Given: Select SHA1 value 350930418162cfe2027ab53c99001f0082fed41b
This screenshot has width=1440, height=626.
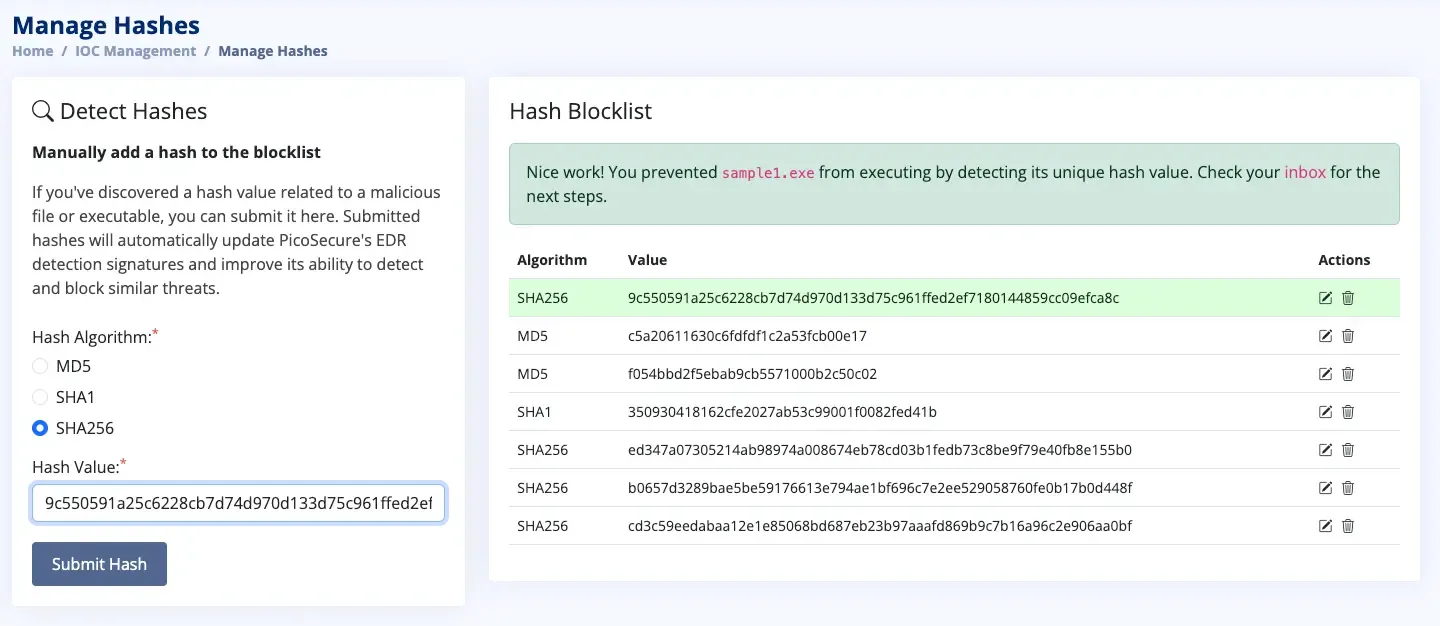Looking at the screenshot, I should [782, 412].
